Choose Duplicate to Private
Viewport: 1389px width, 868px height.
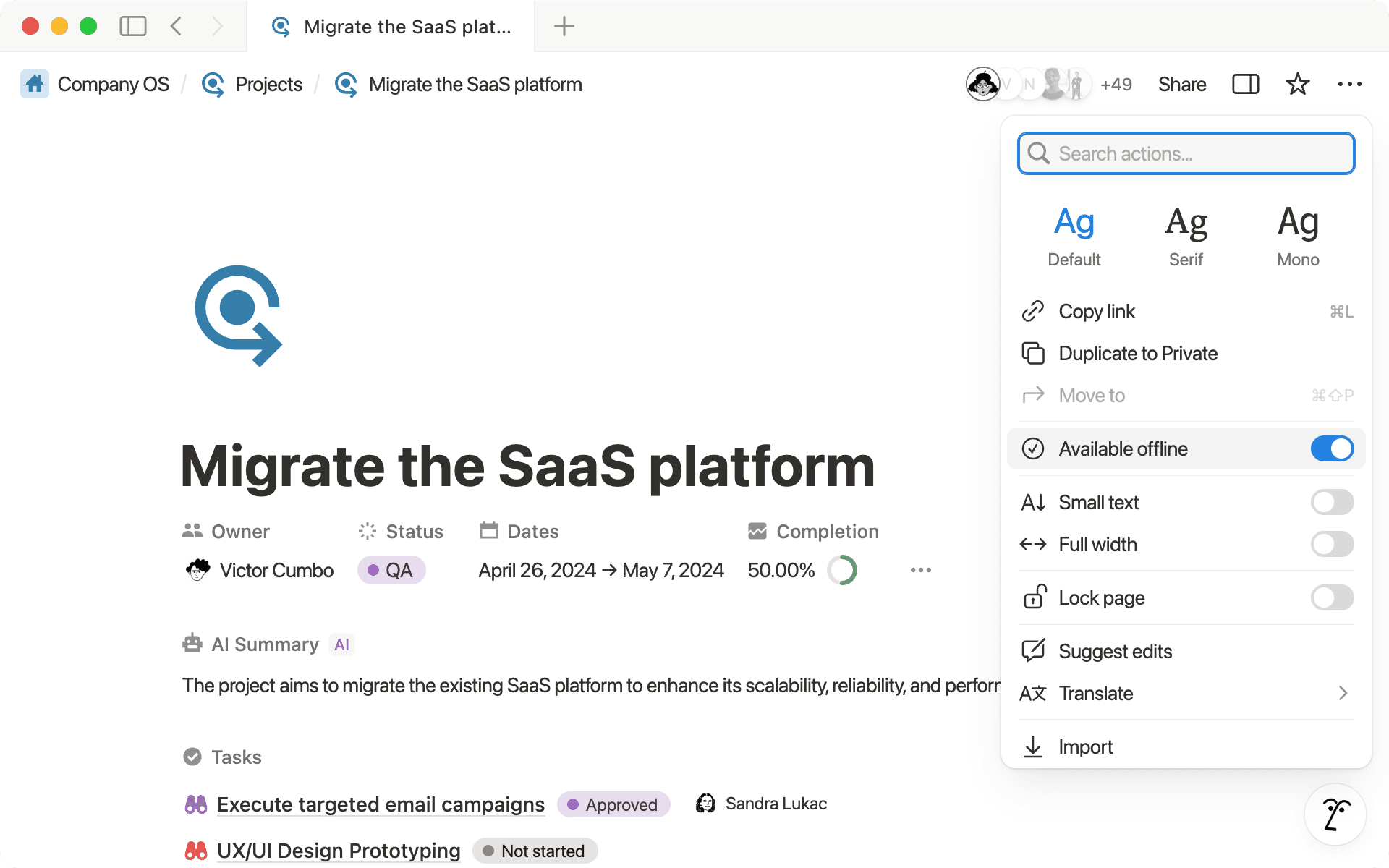point(1137,353)
